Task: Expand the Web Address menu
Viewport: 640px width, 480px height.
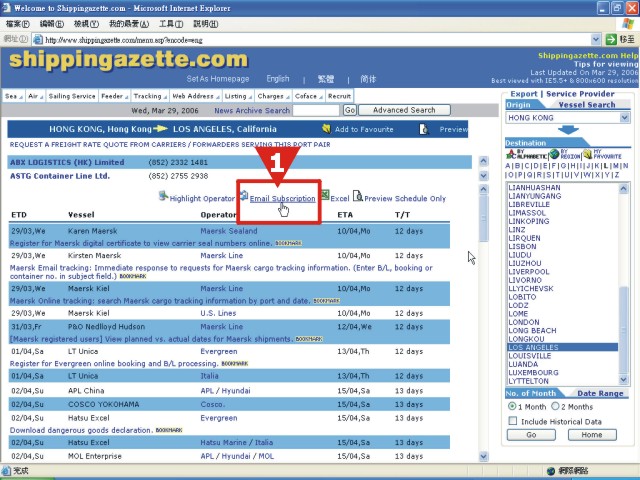Action: [196, 96]
